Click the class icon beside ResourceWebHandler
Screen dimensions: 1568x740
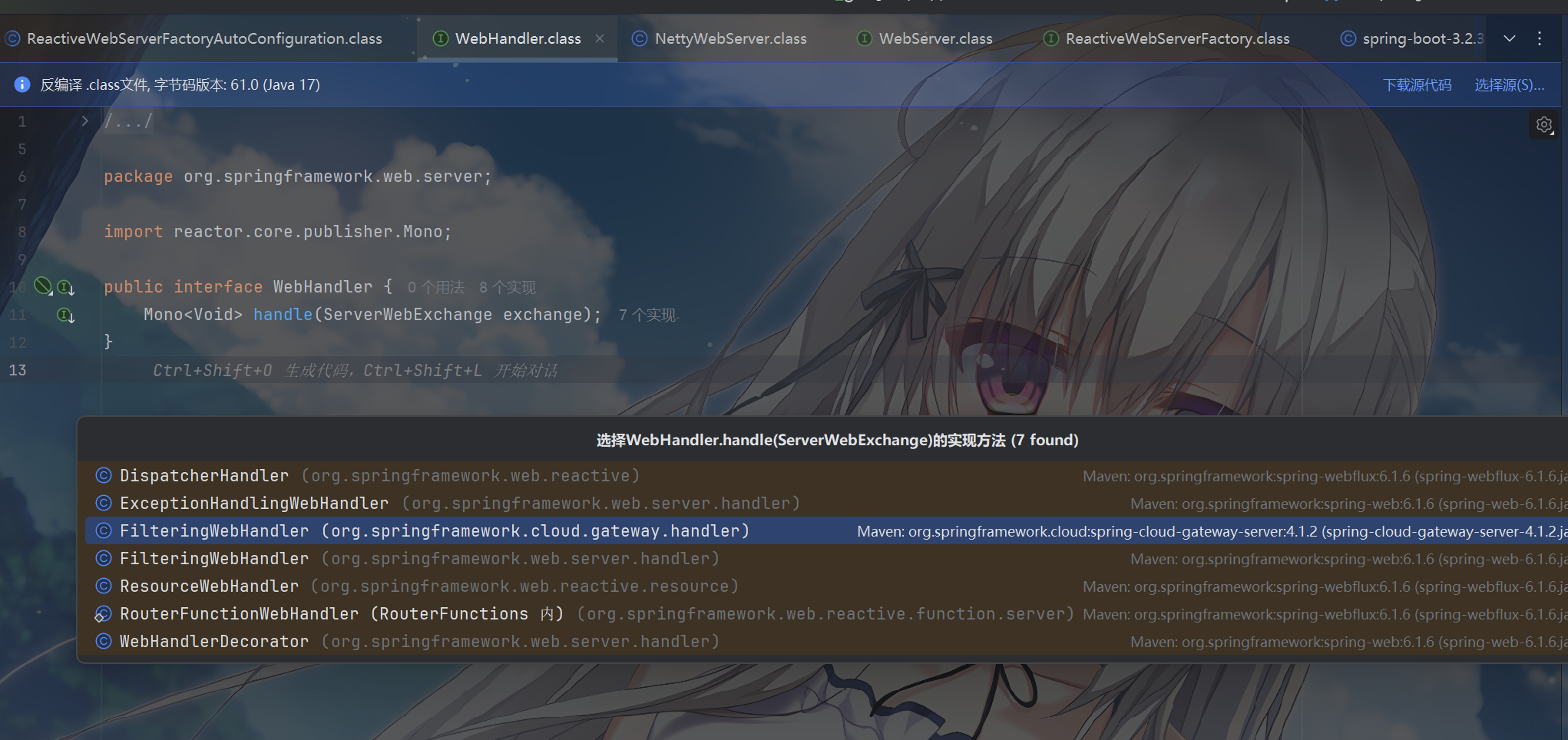point(104,586)
